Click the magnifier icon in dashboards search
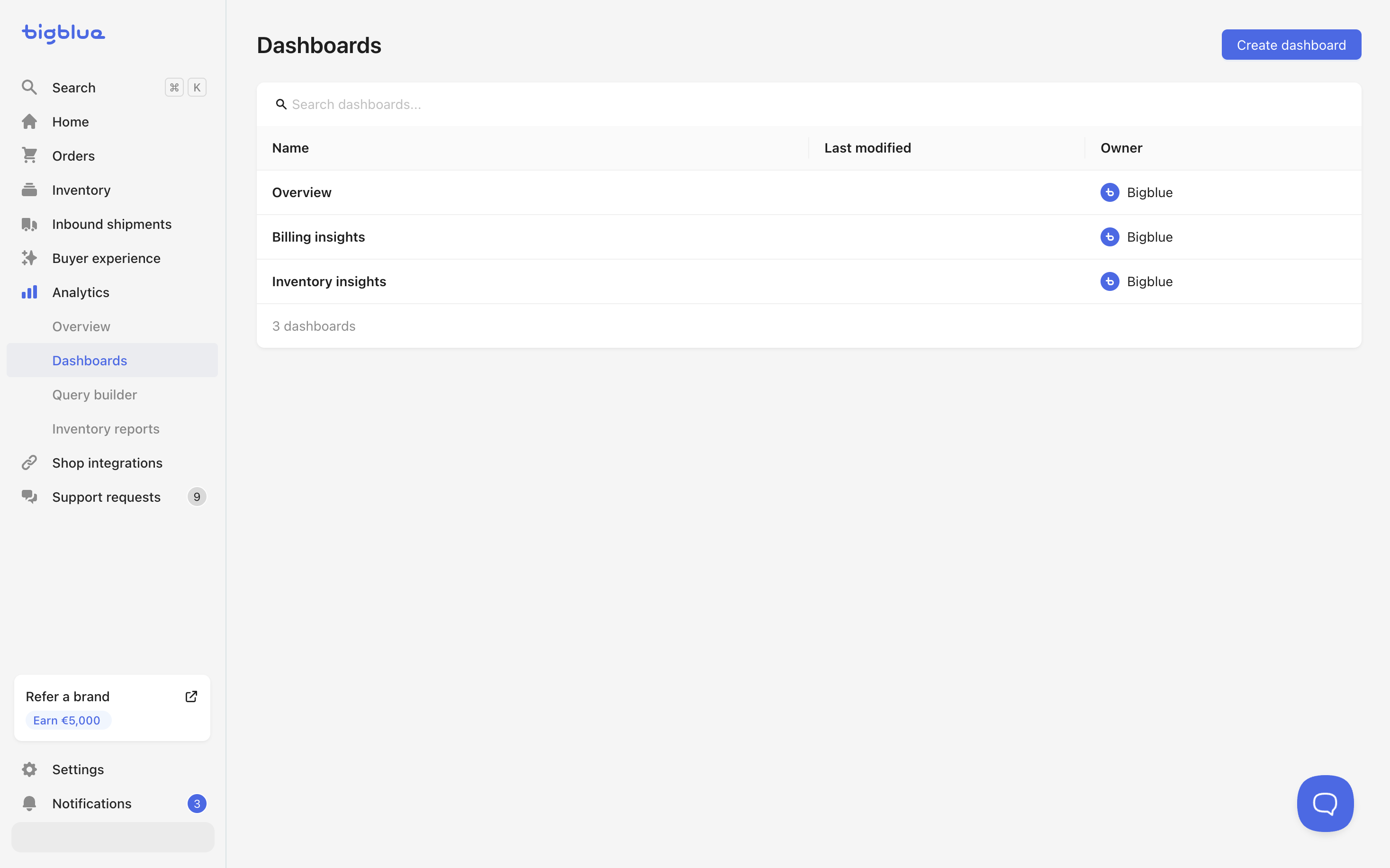The height and width of the screenshot is (868, 1390). pos(281,105)
